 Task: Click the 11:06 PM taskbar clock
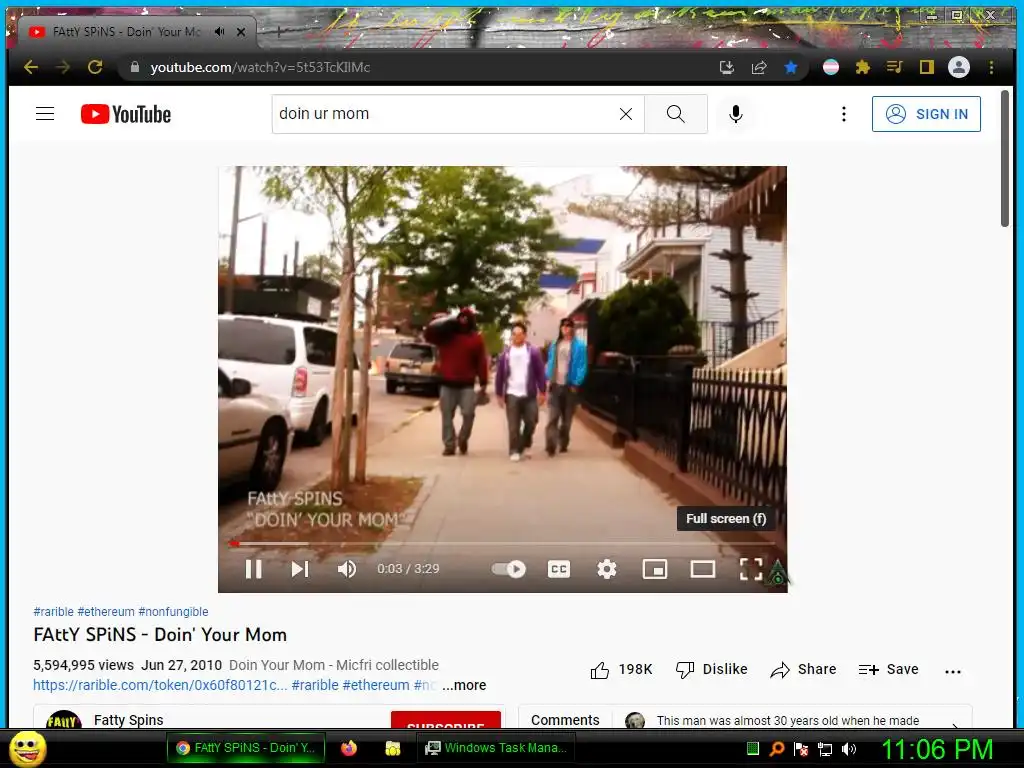pos(936,749)
